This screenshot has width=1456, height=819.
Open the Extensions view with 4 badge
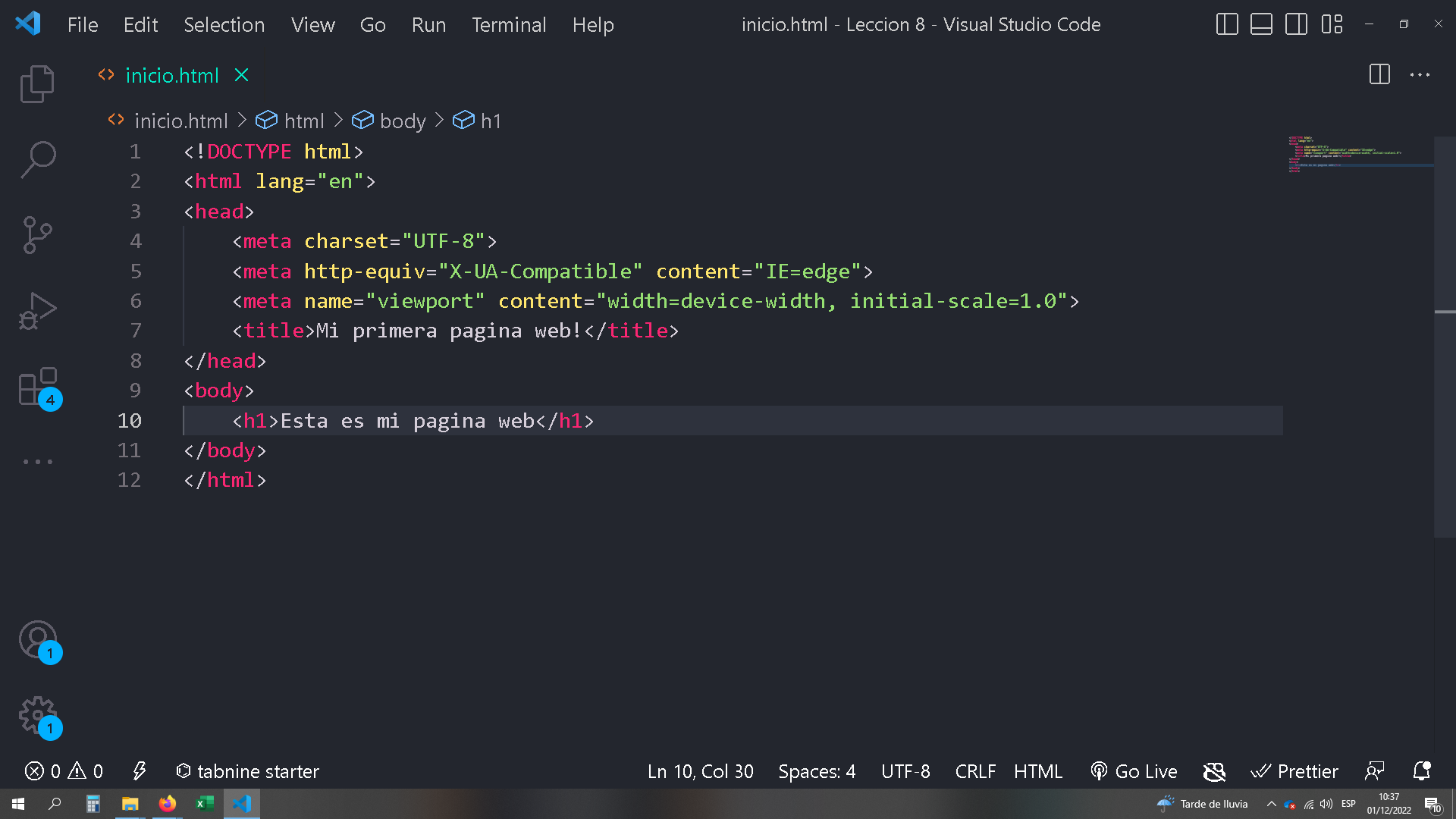coord(39,388)
